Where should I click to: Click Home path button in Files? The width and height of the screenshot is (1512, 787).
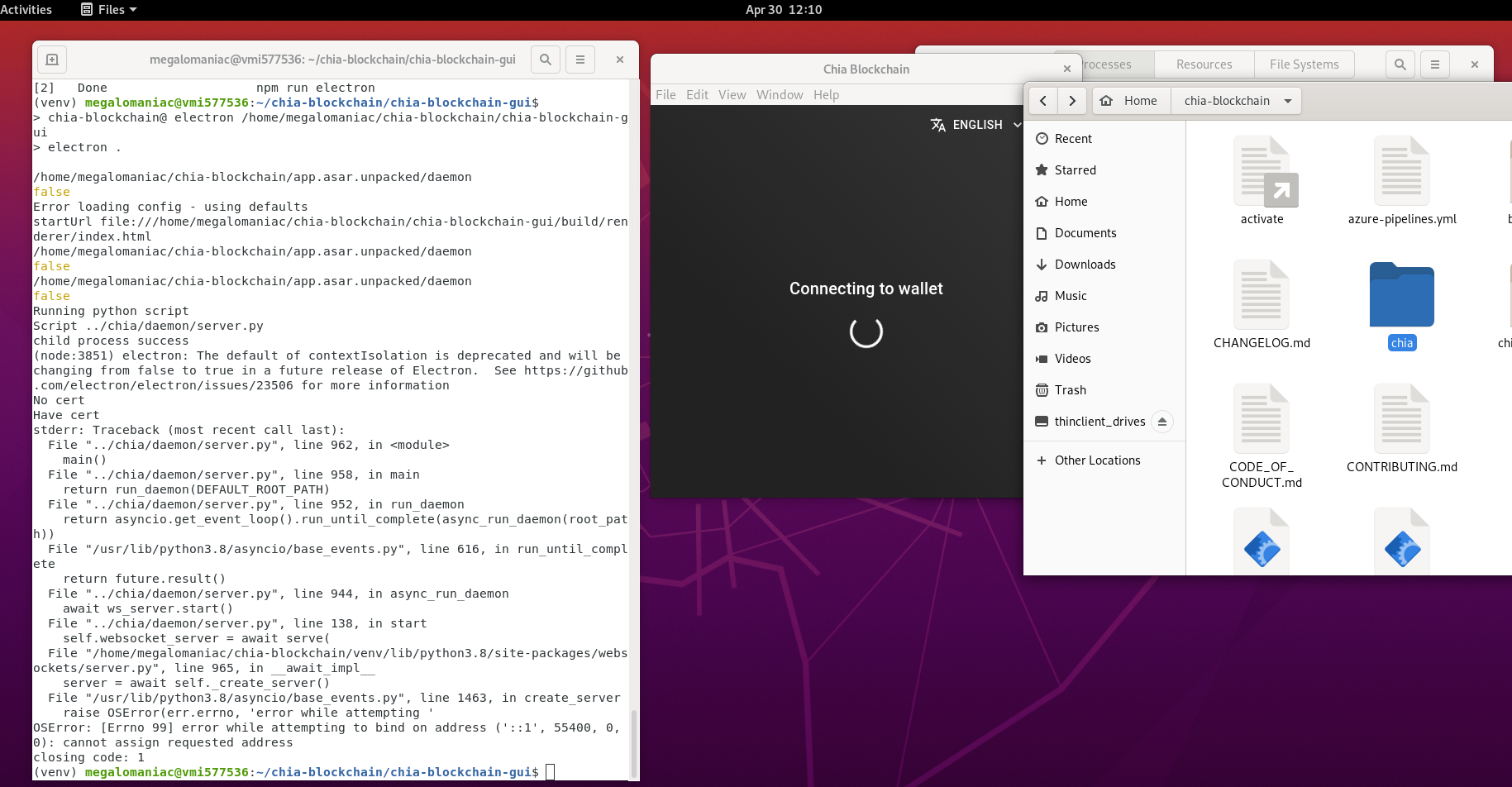[1130, 101]
